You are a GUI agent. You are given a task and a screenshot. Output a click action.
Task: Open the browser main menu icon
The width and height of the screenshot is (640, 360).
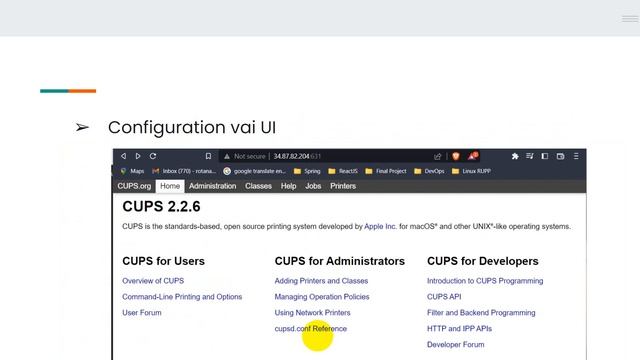click(x=576, y=156)
